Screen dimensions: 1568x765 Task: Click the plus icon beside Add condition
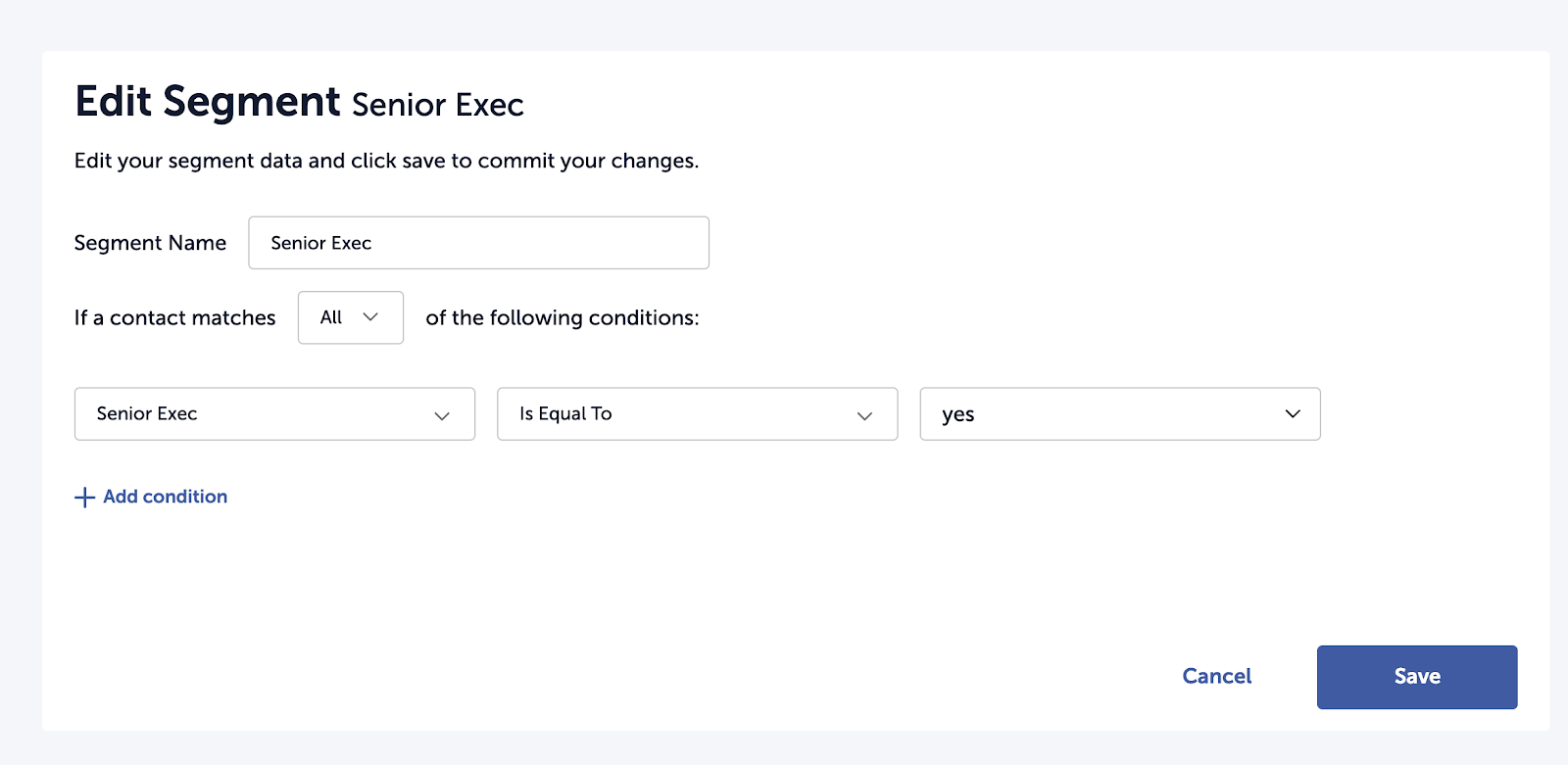click(x=85, y=498)
